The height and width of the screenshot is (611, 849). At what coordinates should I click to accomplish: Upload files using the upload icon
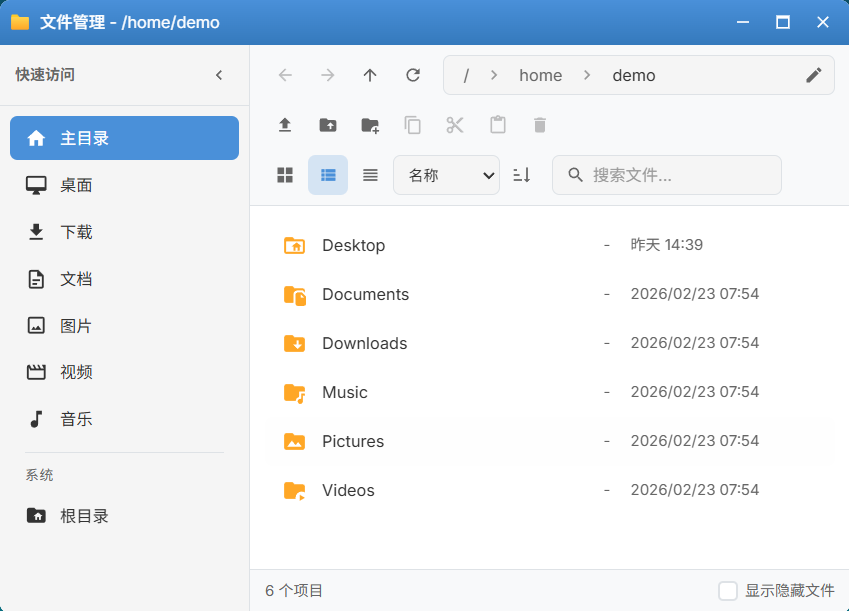(x=285, y=125)
